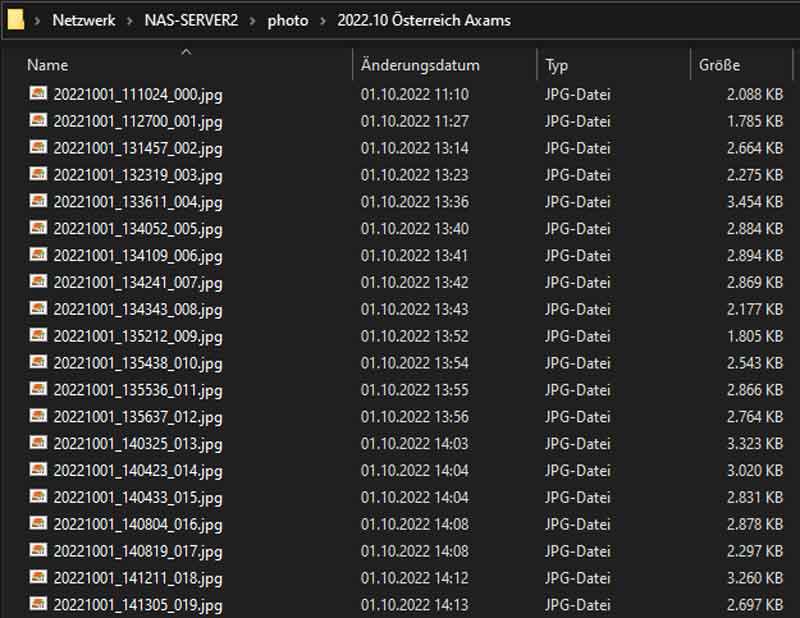
Task: Select file name 20221001_140819_017.jpg
Action: point(138,552)
